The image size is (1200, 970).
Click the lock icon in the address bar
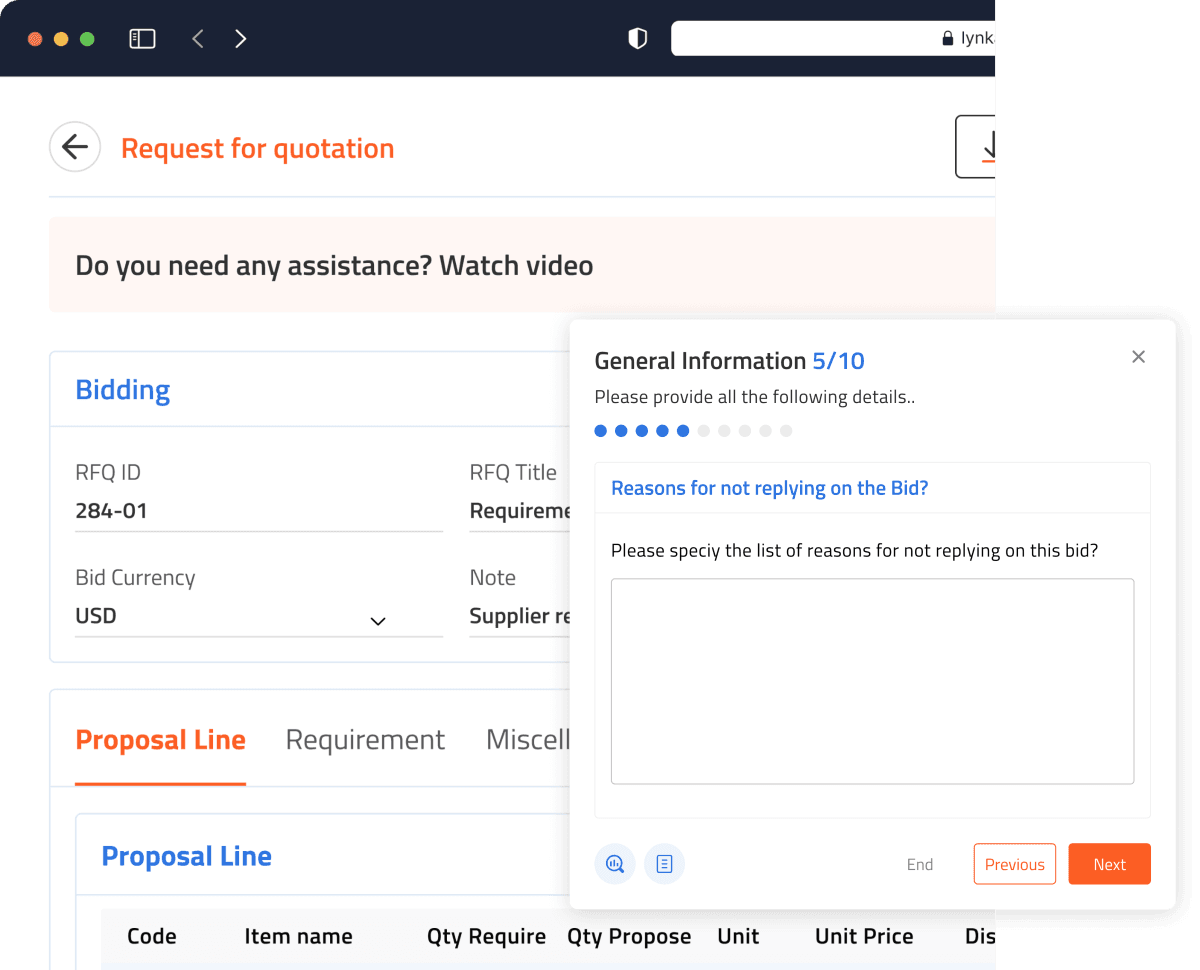(x=947, y=39)
